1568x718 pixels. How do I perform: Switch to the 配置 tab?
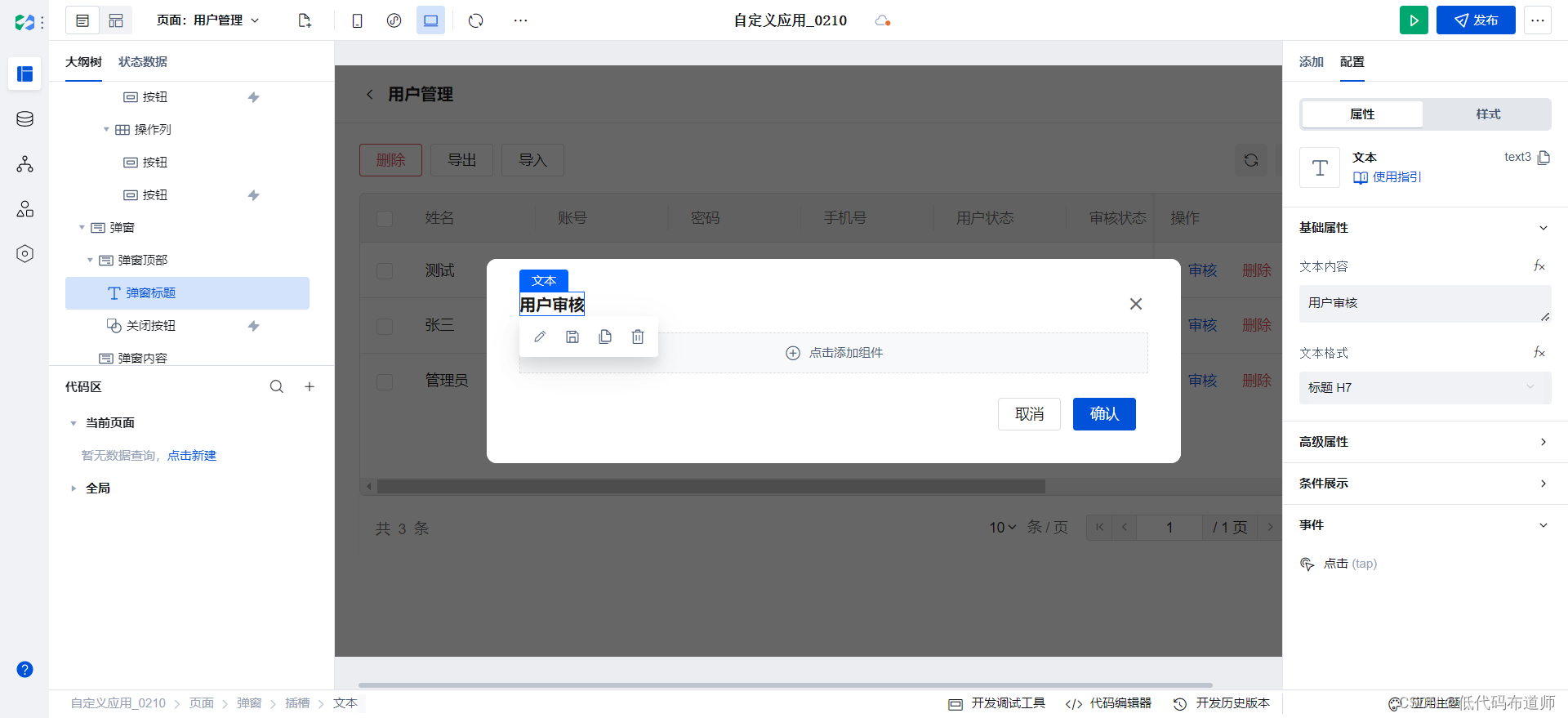pyautogui.click(x=1352, y=62)
